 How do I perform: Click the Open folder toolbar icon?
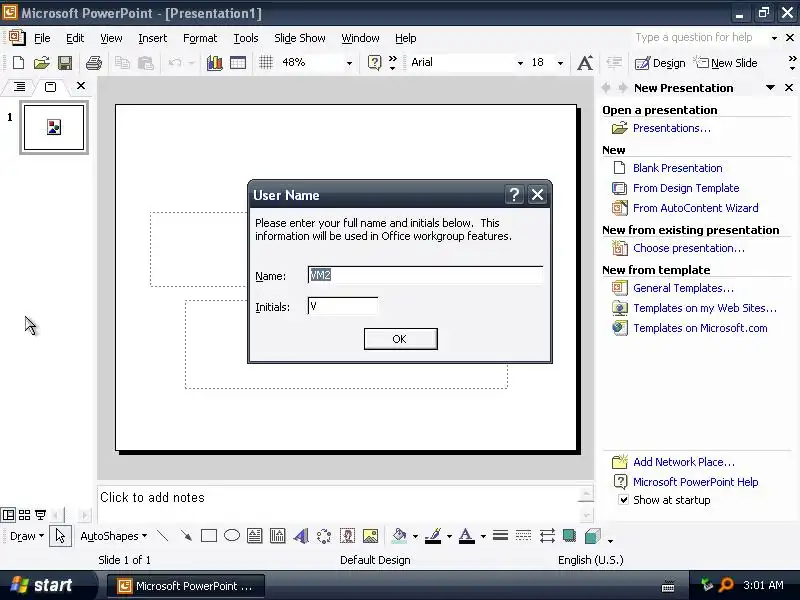(x=41, y=63)
